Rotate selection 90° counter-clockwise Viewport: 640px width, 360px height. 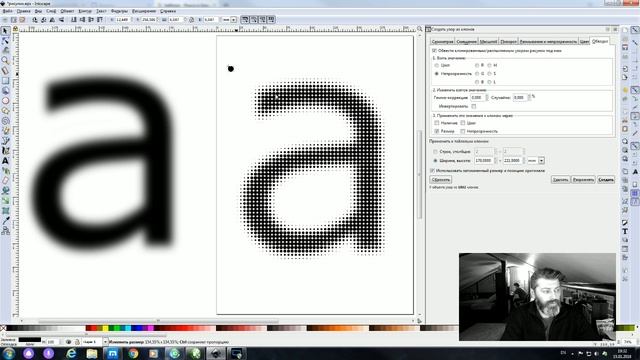click(x=35, y=20)
